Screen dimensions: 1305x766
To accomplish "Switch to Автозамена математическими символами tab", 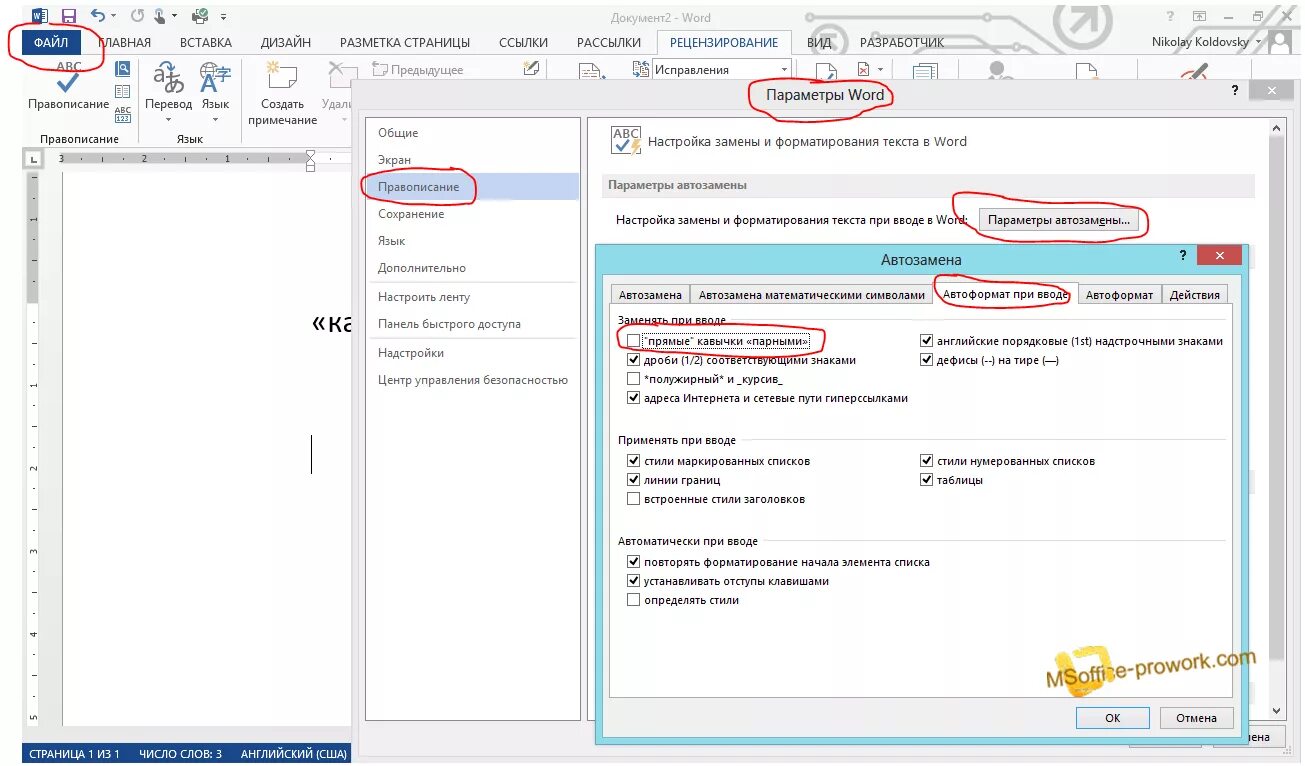I will coord(812,295).
